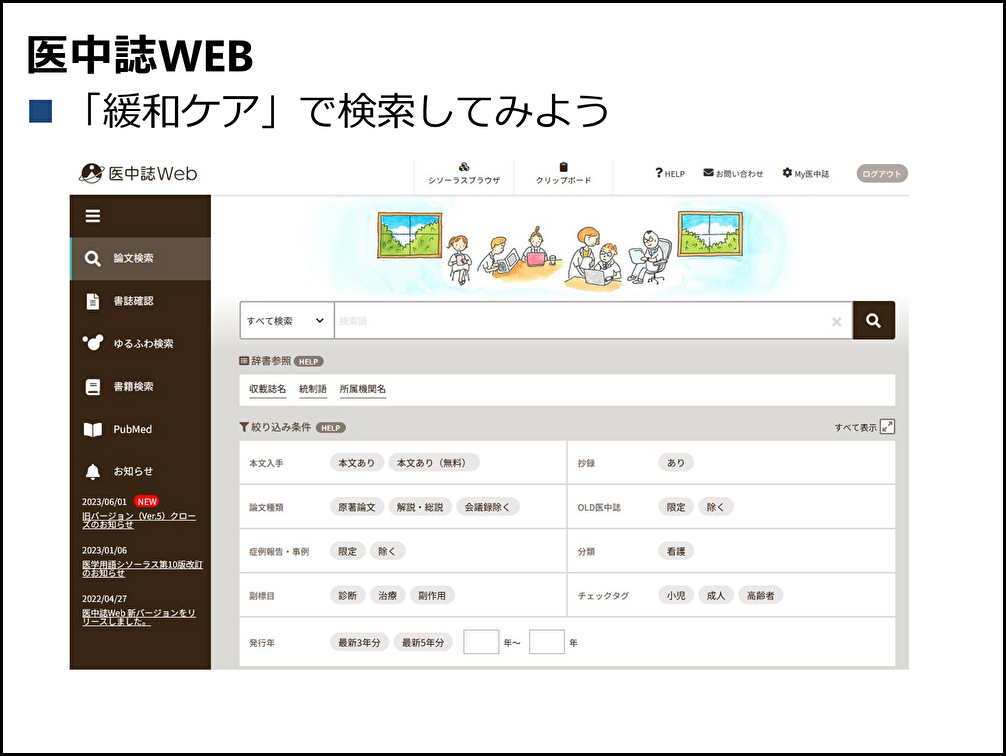This screenshot has width=1006, height=756.
Task: Toggle the 解説・総説 filter
Action: click(x=420, y=507)
